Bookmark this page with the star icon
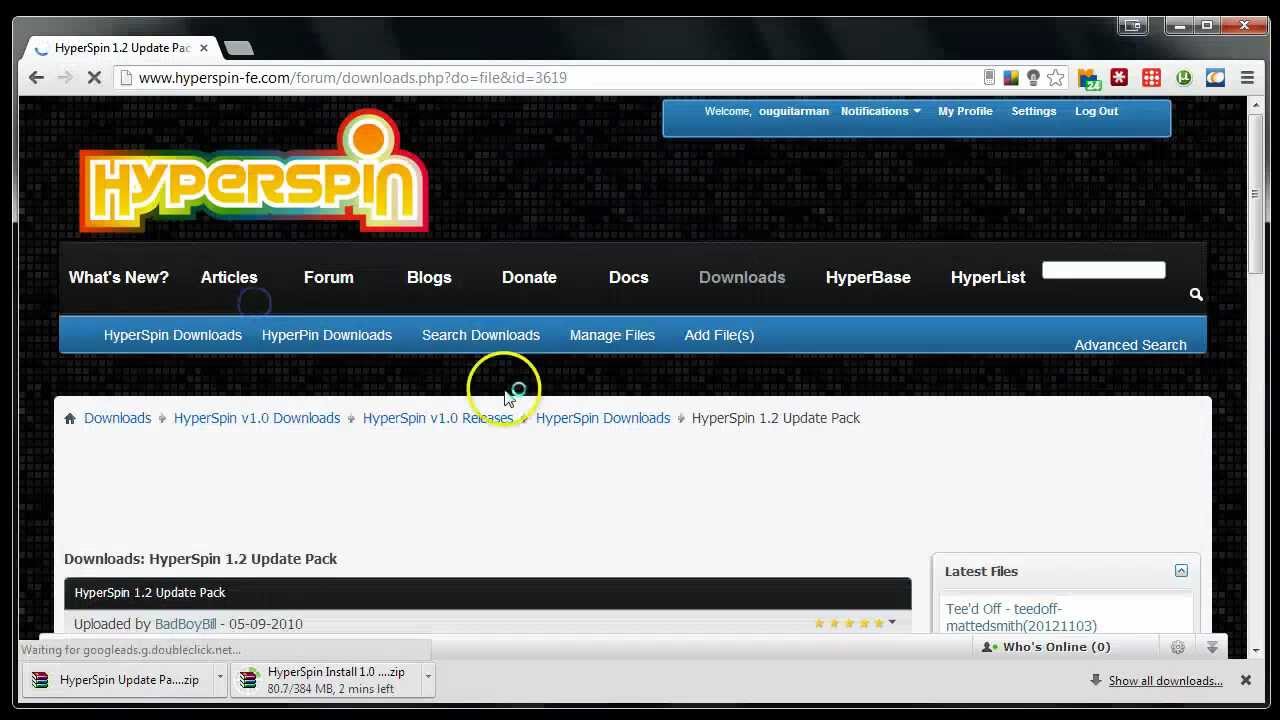 (x=1056, y=77)
